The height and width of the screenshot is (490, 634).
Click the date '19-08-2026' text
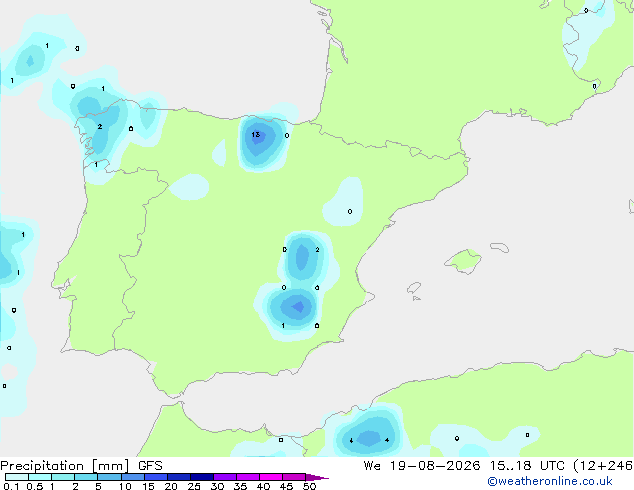tap(435, 466)
